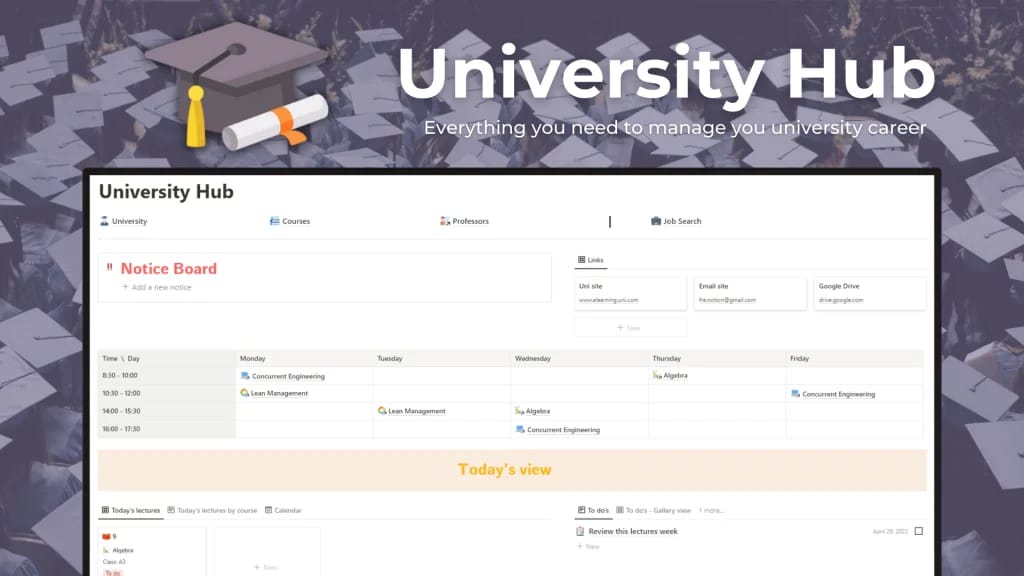
Task: Open the Email site link card
Action: (x=750, y=293)
